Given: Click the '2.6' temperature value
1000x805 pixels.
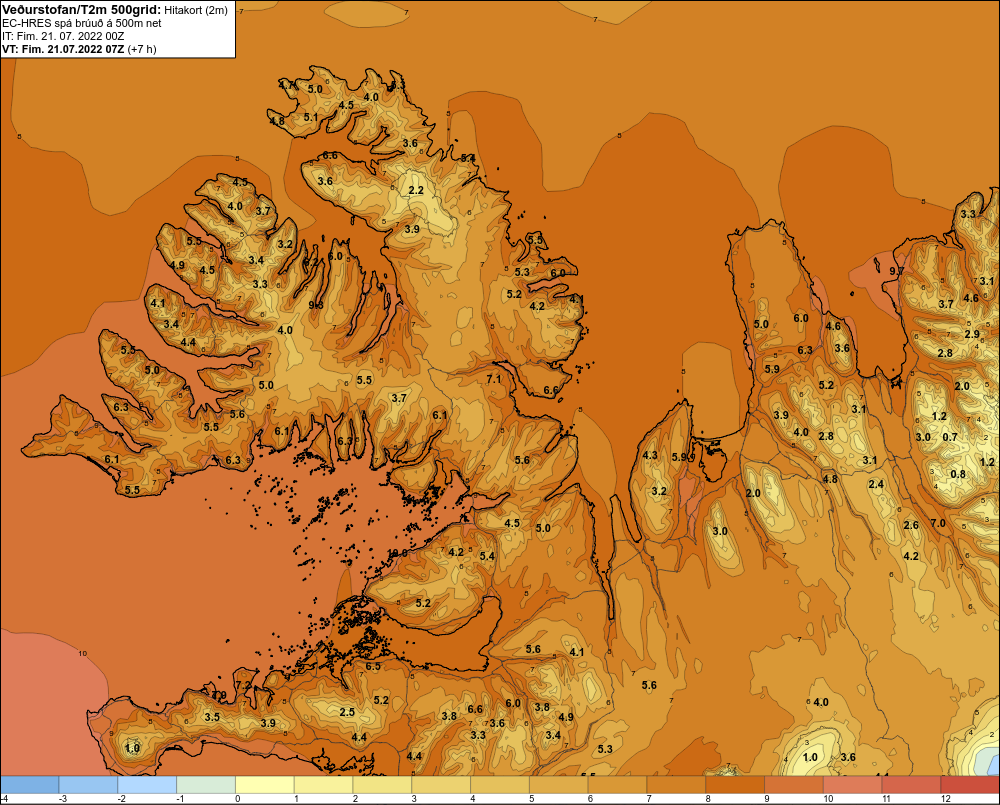Looking at the screenshot, I should click(x=911, y=525).
